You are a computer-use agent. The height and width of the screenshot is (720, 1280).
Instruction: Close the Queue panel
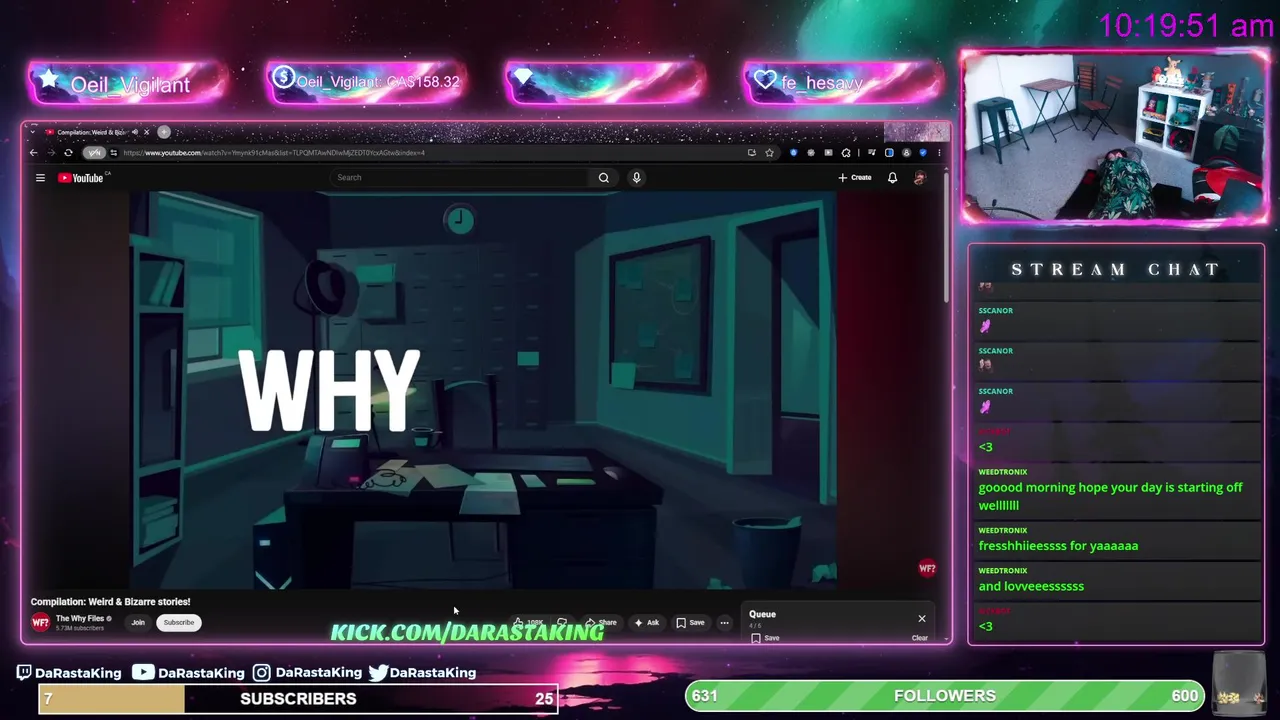point(922,618)
